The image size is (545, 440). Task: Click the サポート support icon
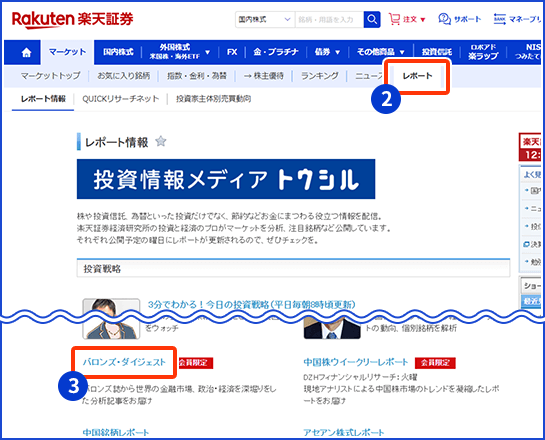444,19
